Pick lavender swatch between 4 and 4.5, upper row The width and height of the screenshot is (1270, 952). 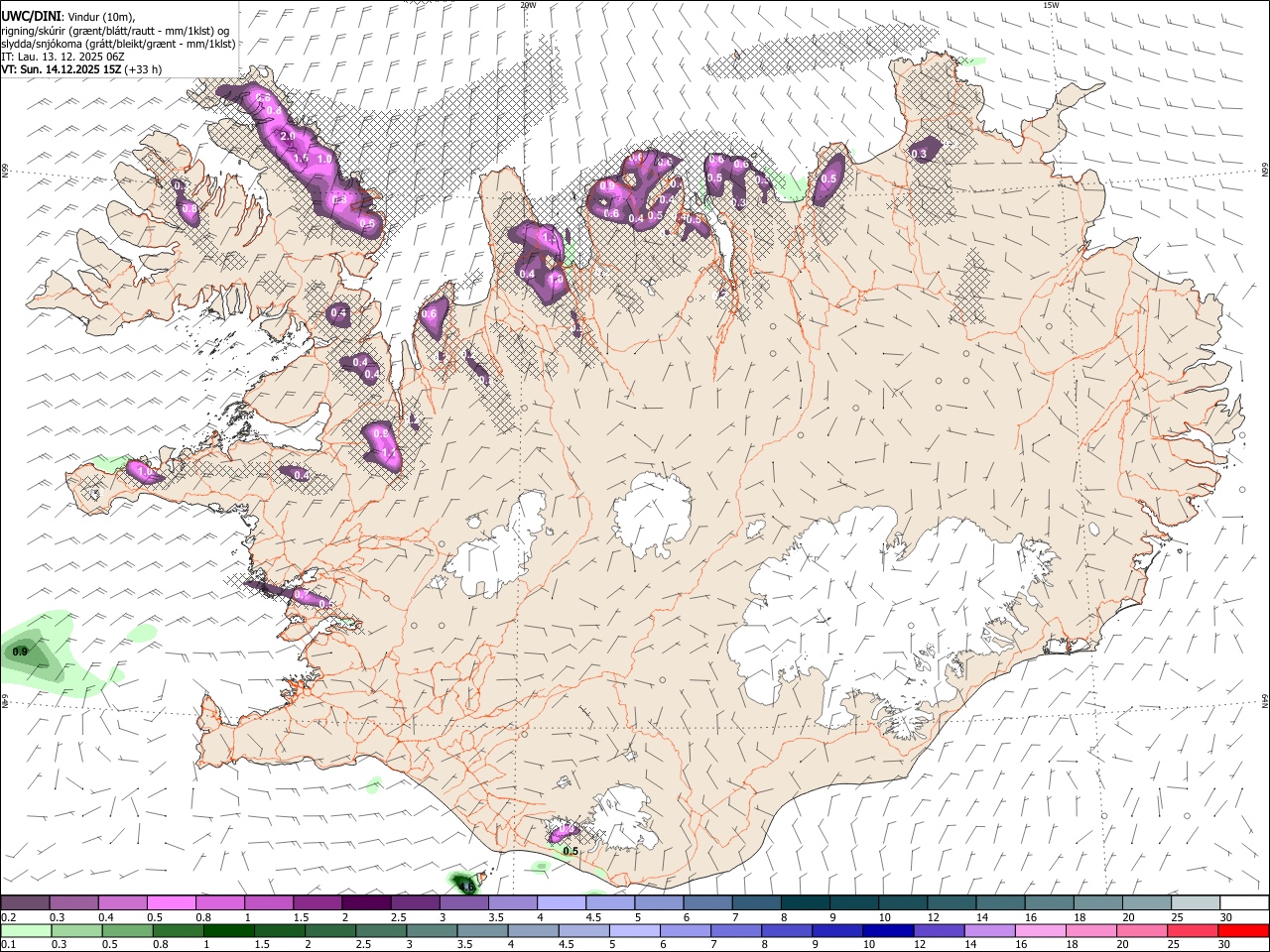562,902
